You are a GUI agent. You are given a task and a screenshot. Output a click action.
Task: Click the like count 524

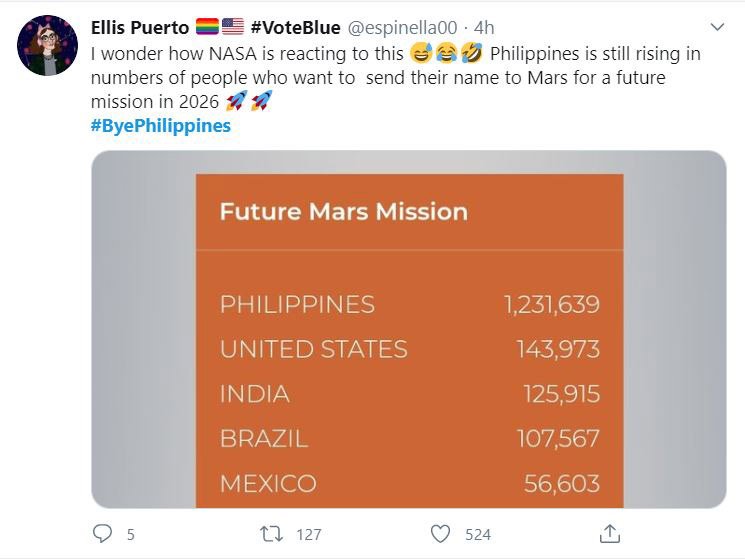(x=478, y=535)
